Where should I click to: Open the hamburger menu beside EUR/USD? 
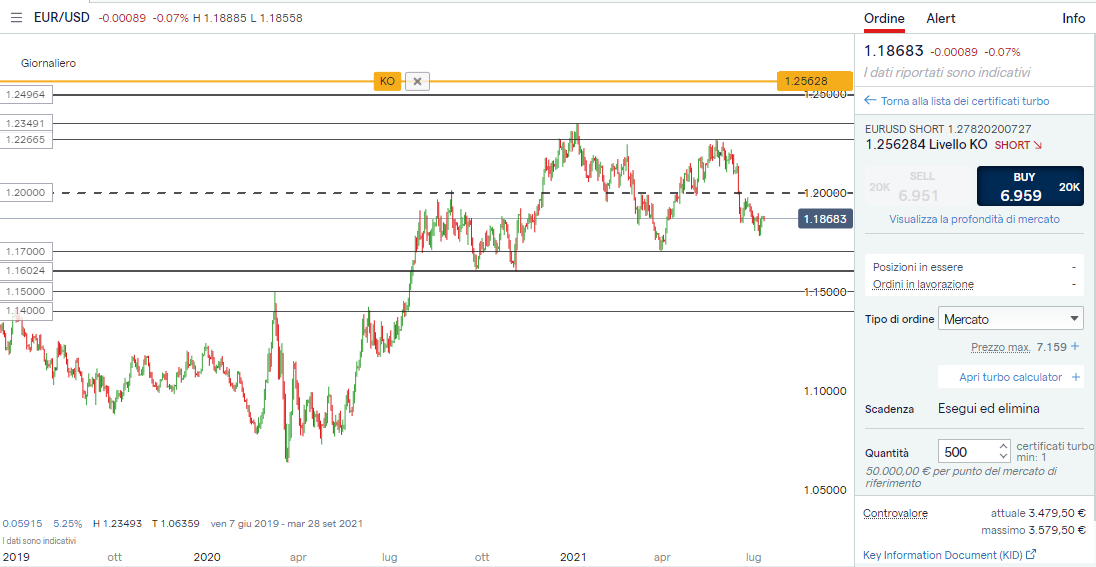click(16, 18)
